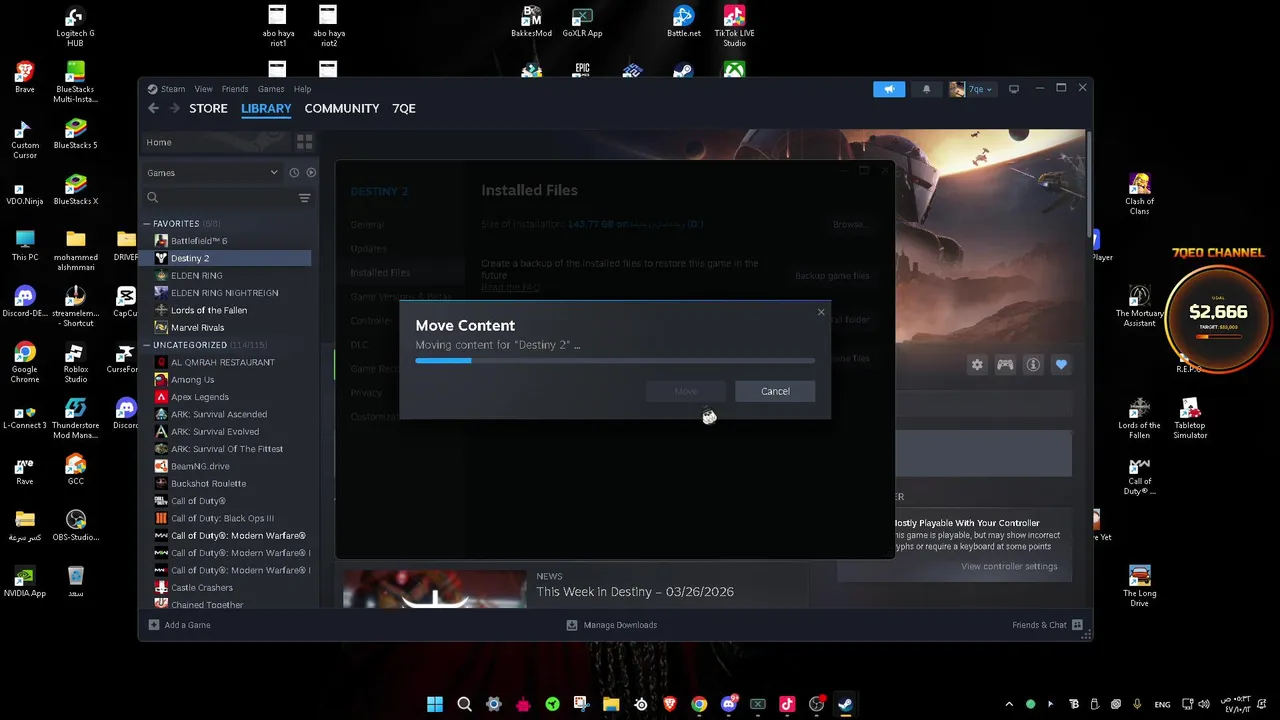This screenshot has width=1280, height=720.
Task: Toggle Destiny 2 favorite heart icon
Action: coord(1061,365)
